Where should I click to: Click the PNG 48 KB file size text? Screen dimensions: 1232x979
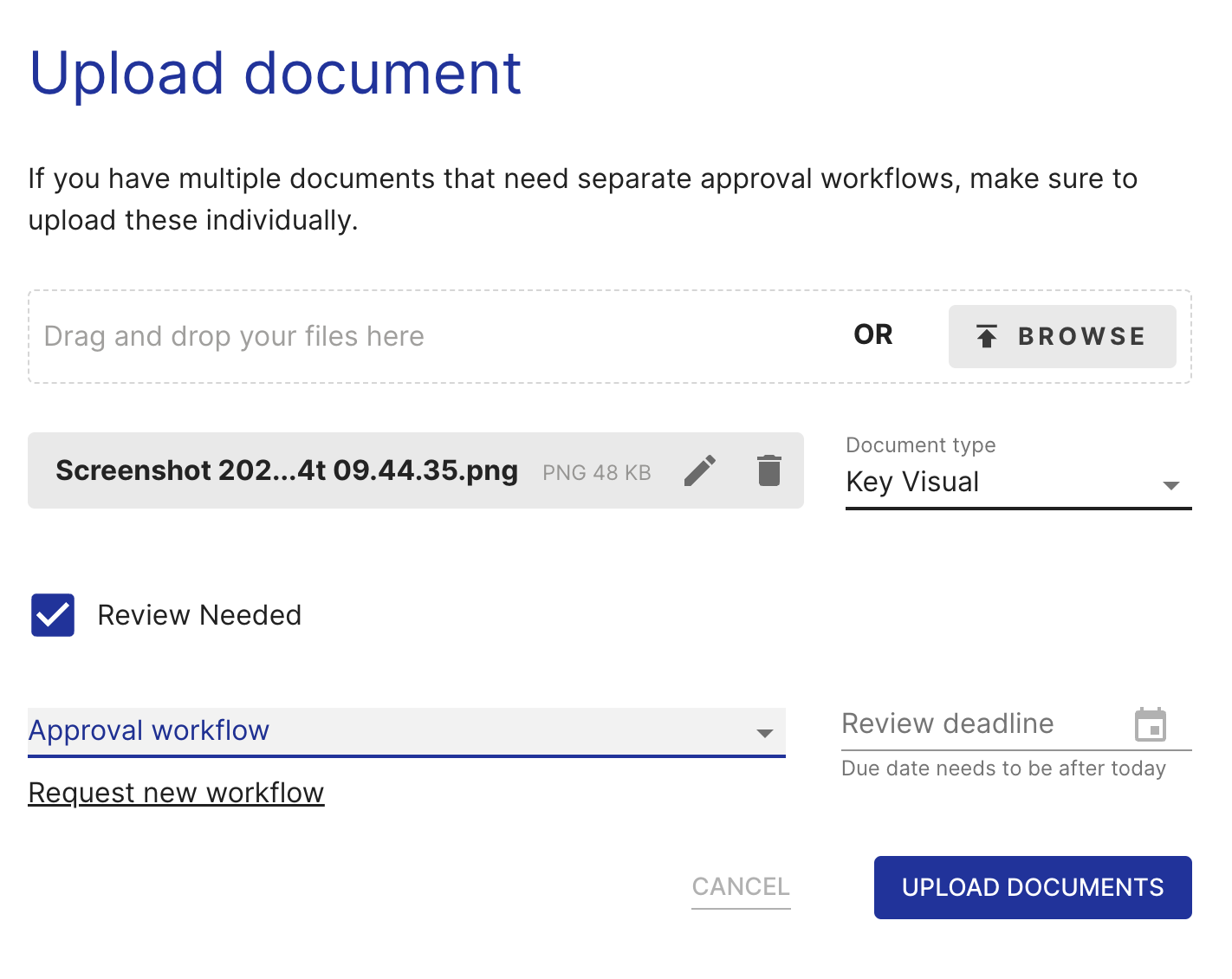tap(597, 472)
